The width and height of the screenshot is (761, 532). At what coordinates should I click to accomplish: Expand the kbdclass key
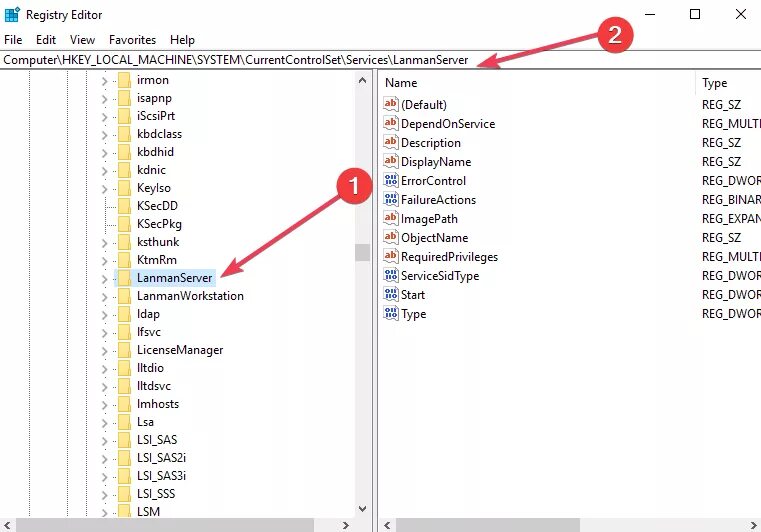pyautogui.click(x=104, y=135)
